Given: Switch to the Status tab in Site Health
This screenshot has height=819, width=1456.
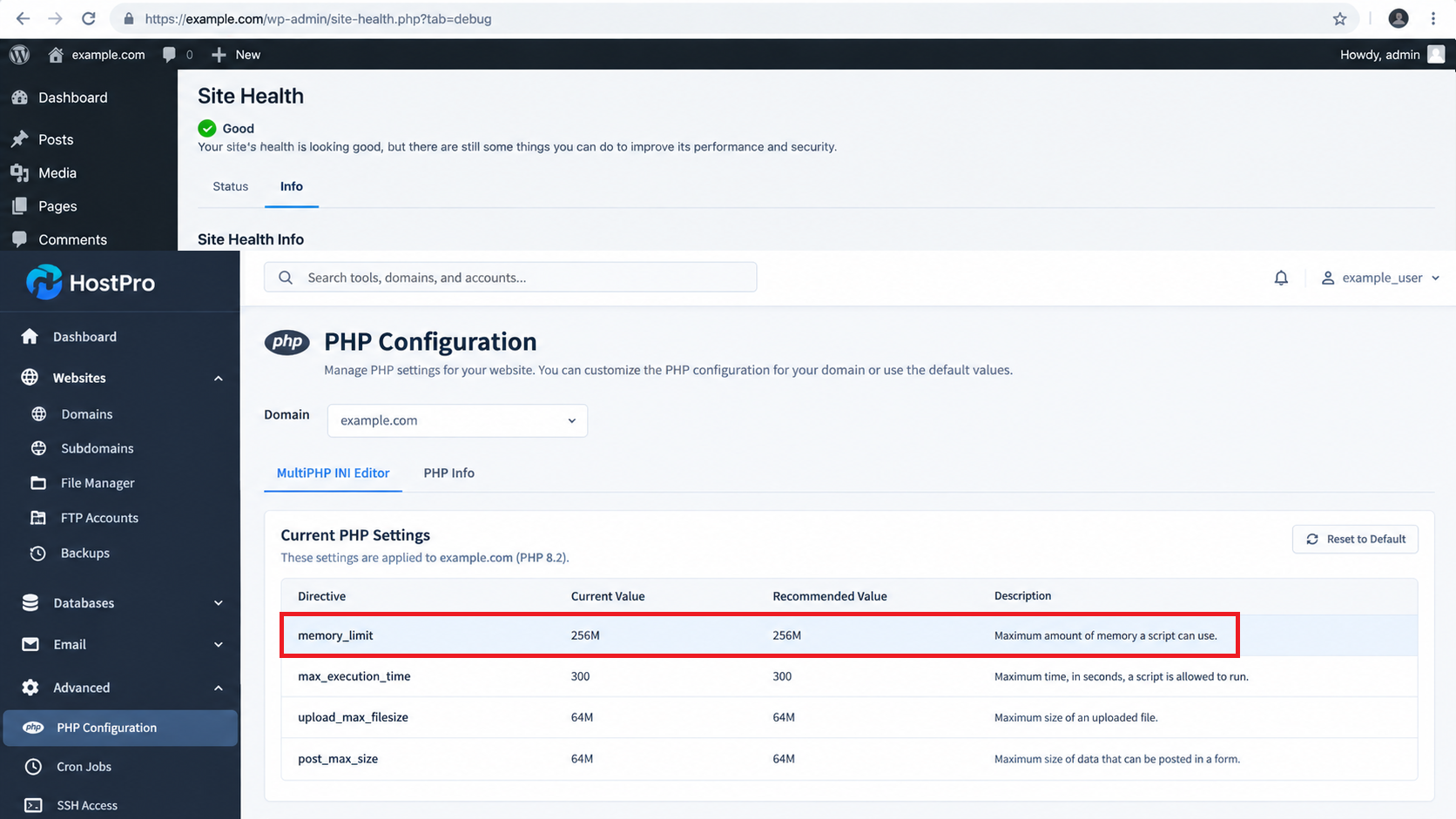Looking at the screenshot, I should [x=231, y=186].
